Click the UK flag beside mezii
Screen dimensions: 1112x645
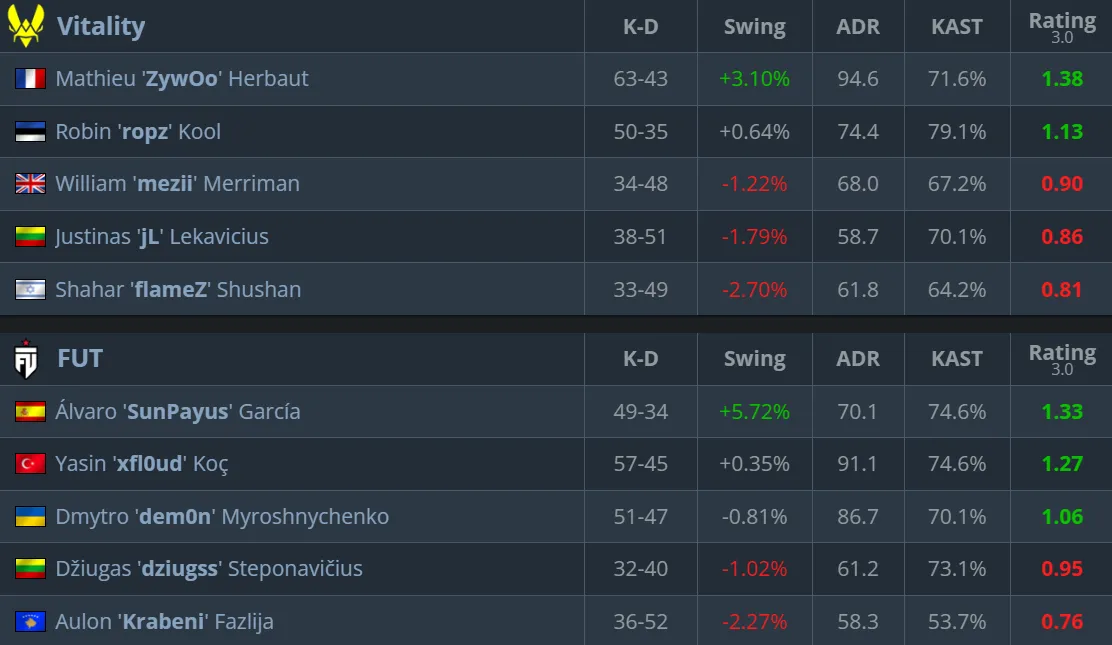coord(30,184)
